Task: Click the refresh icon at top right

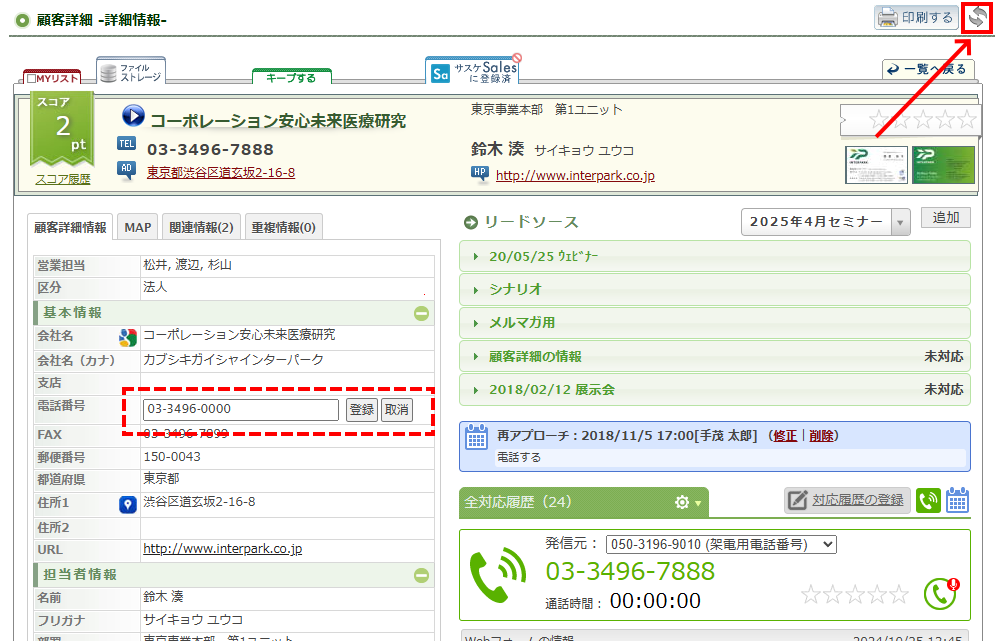Action: 977,19
